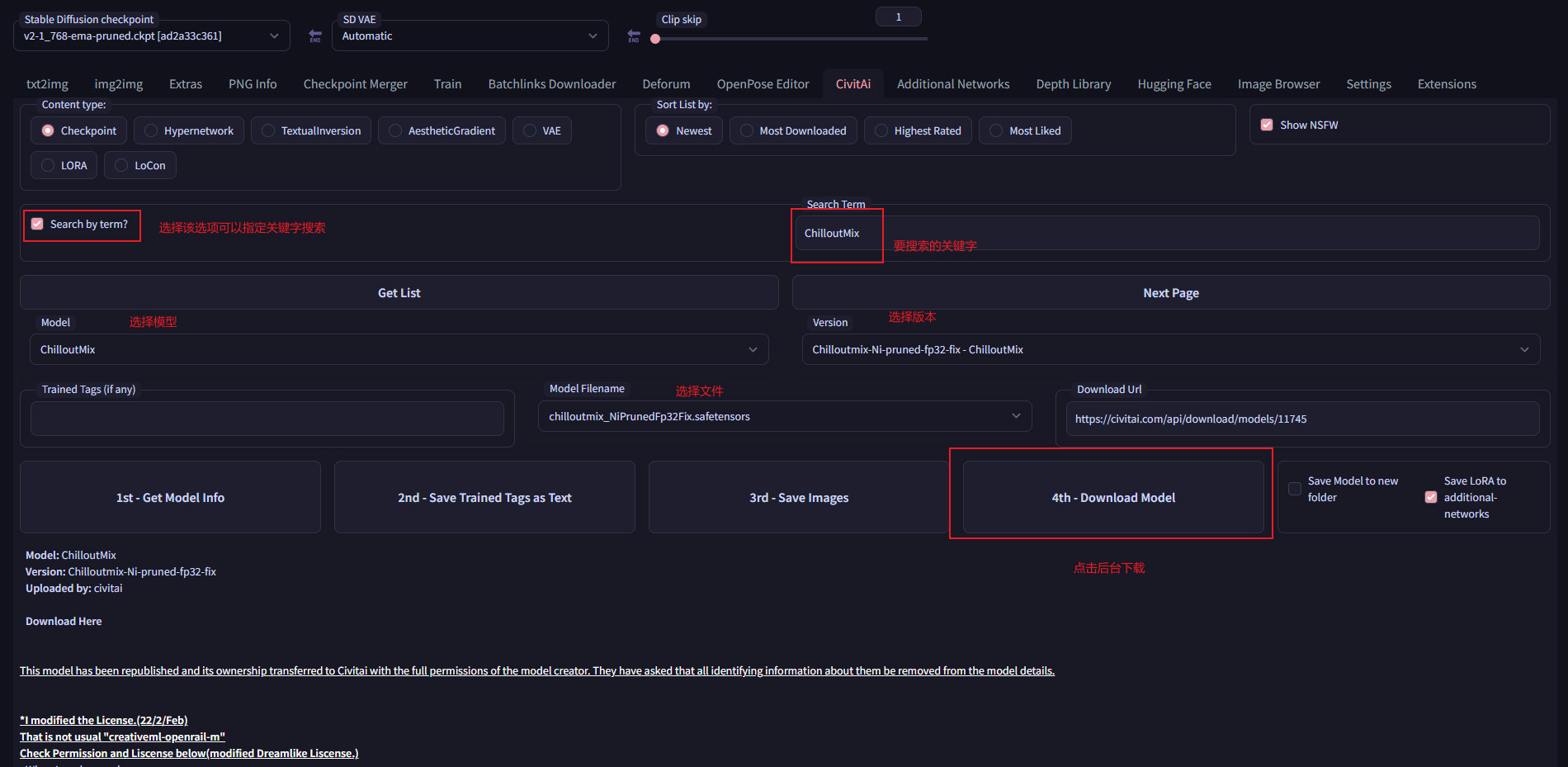Viewport: 1568px width, 767px height.
Task: Open the Train tab
Action: (447, 84)
